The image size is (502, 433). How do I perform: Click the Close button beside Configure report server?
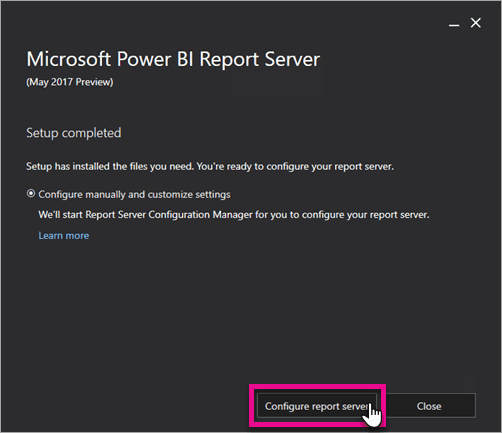[x=429, y=406]
